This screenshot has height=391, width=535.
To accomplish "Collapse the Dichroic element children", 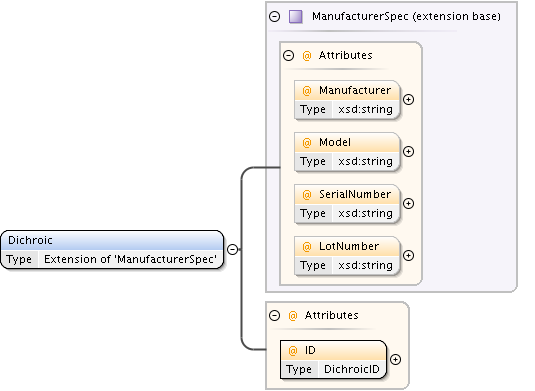I will 233,249.
